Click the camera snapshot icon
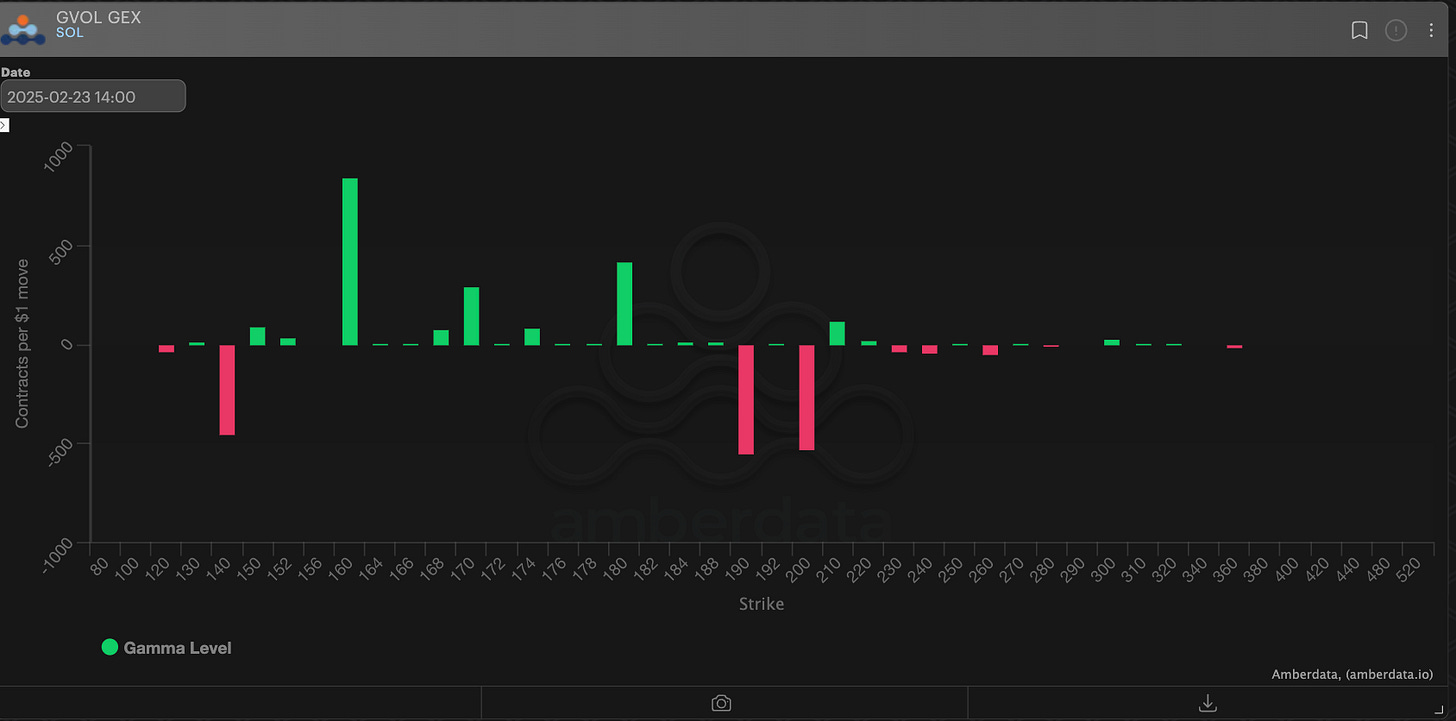 (x=721, y=703)
